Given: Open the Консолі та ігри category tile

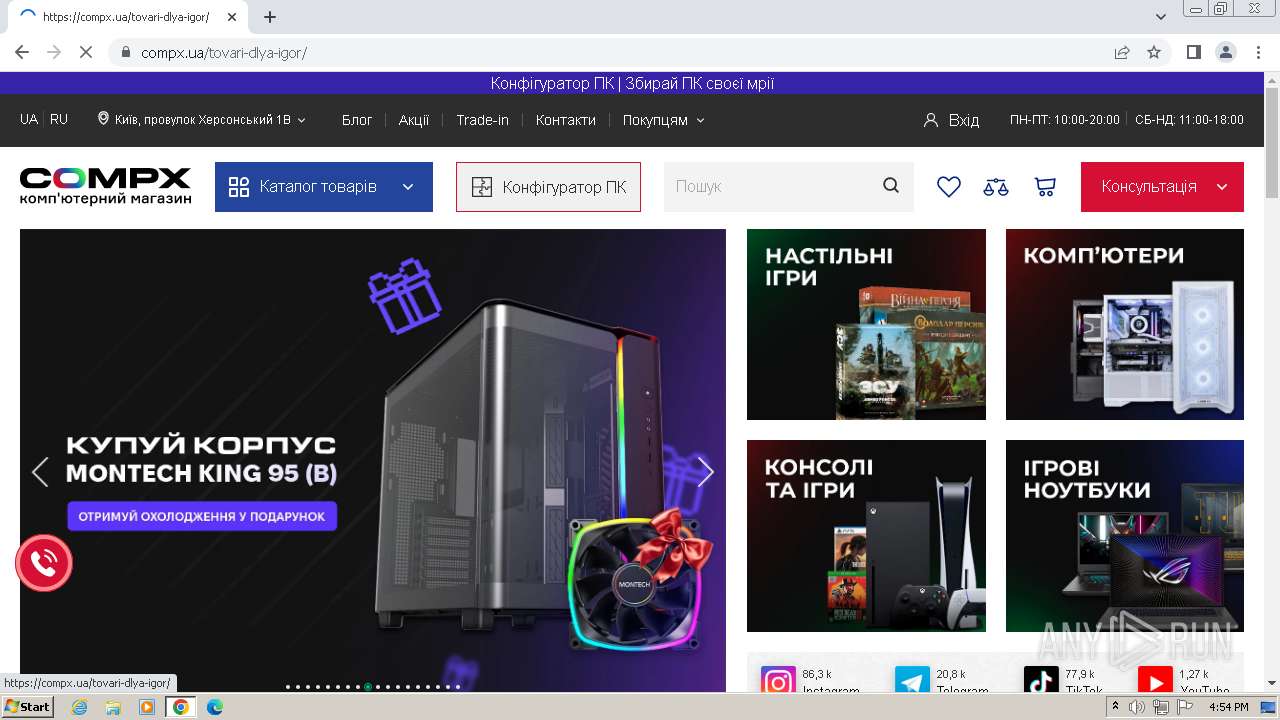Looking at the screenshot, I should (866, 536).
